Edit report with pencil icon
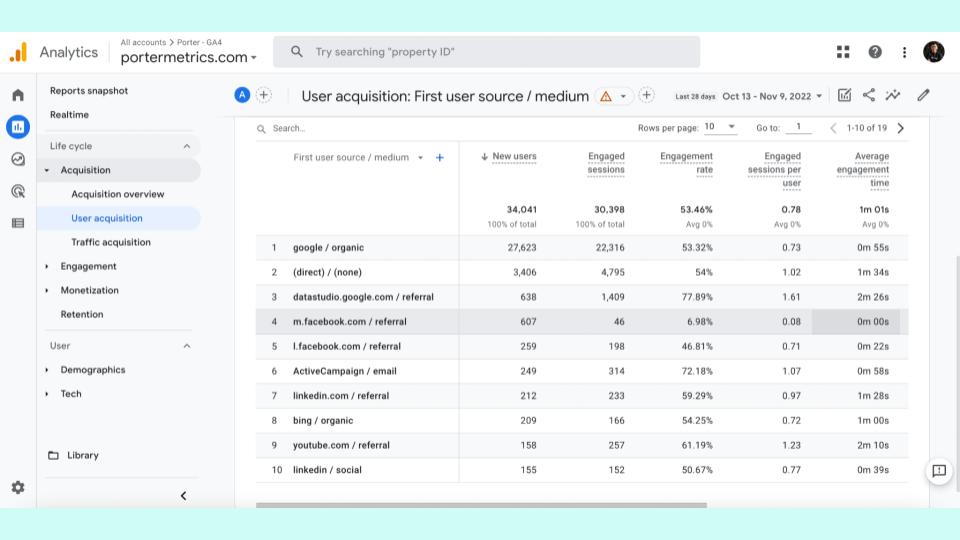Screen dimensions: 960x540 coord(923,95)
